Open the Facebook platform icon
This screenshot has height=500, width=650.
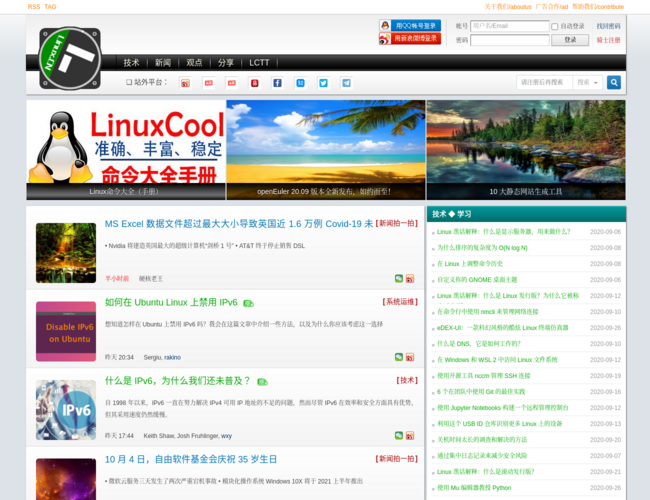coord(277,83)
